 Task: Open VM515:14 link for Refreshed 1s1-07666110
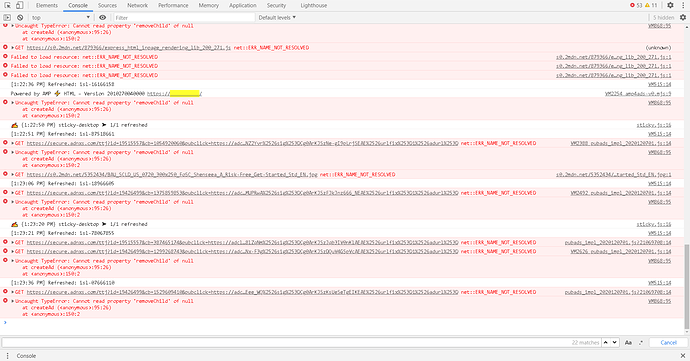pos(660,283)
